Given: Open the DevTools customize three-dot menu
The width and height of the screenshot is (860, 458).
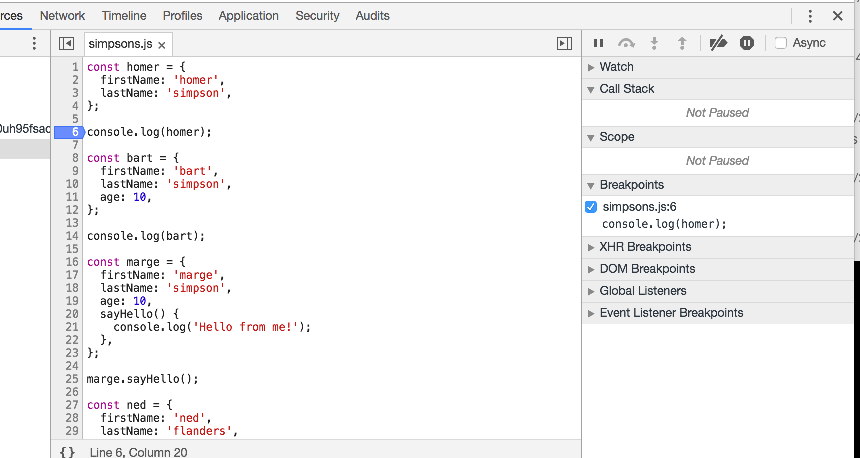Looking at the screenshot, I should [810, 16].
